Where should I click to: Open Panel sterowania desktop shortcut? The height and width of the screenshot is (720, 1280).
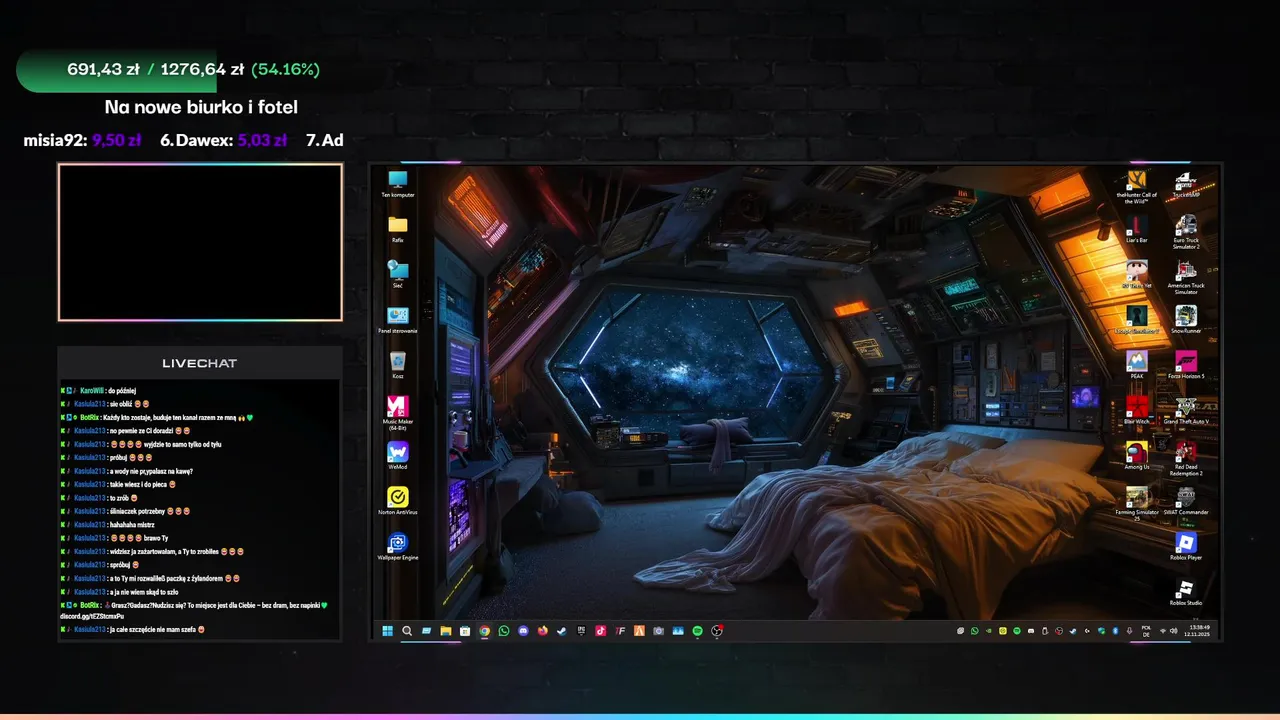pos(397,319)
